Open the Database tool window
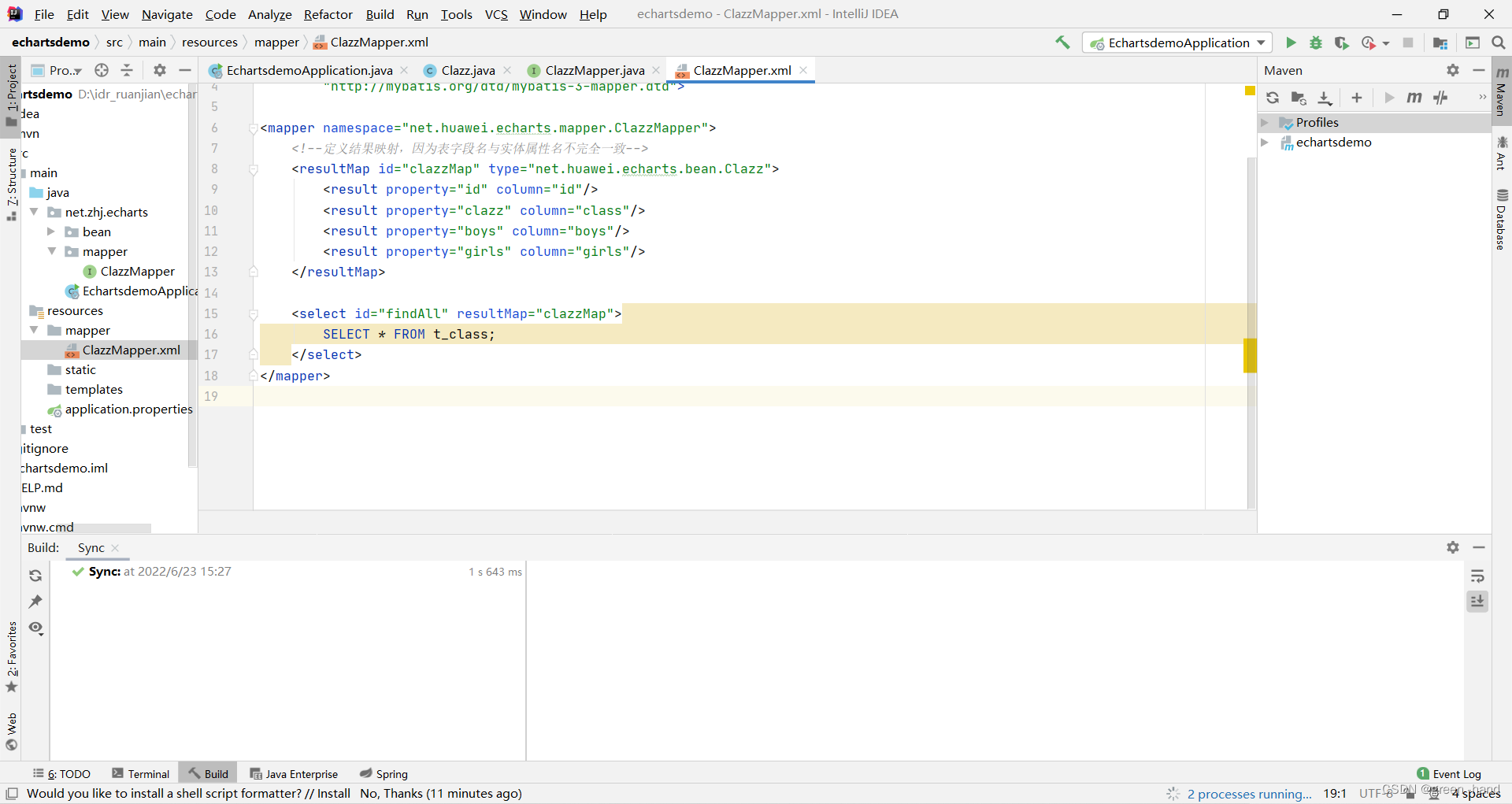 [1503, 217]
